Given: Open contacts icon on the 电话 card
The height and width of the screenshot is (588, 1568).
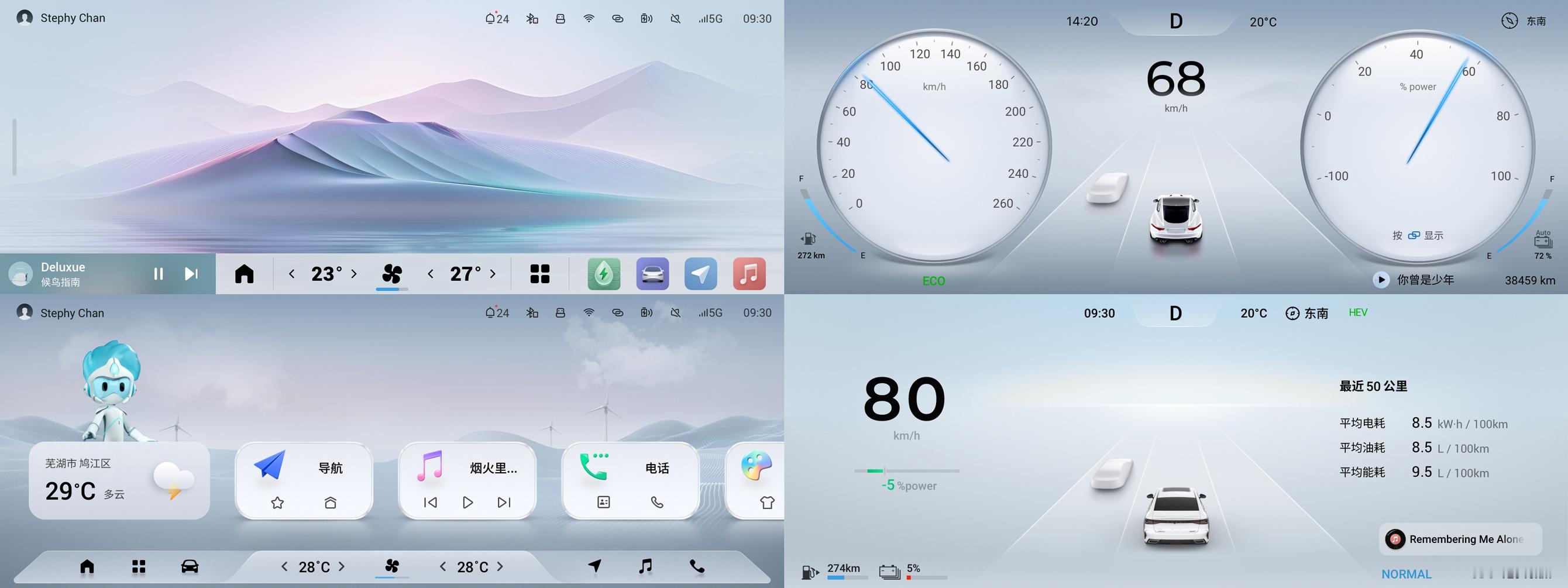Looking at the screenshot, I should click(x=604, y=502).
